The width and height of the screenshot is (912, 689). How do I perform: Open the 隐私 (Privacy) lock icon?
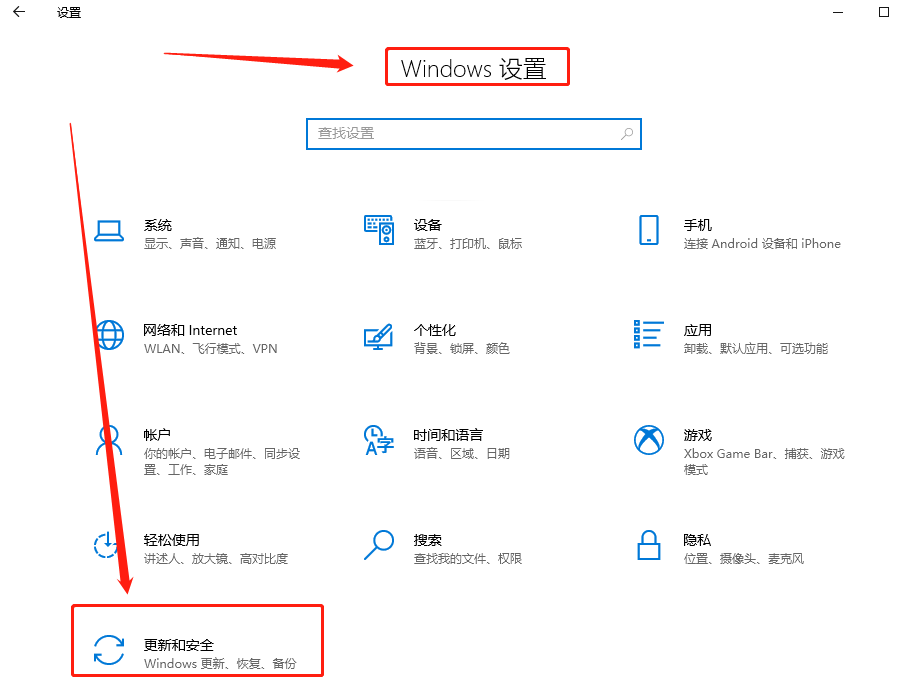pyautogui.click(x=648, y=546)
